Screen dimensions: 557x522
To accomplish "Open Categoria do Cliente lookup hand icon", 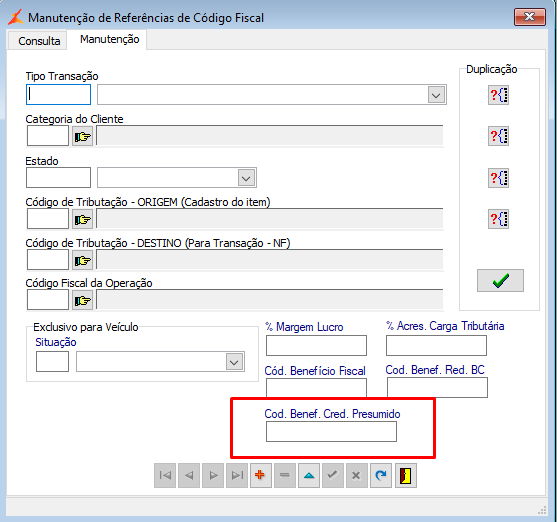I will [x=82, y=136].
